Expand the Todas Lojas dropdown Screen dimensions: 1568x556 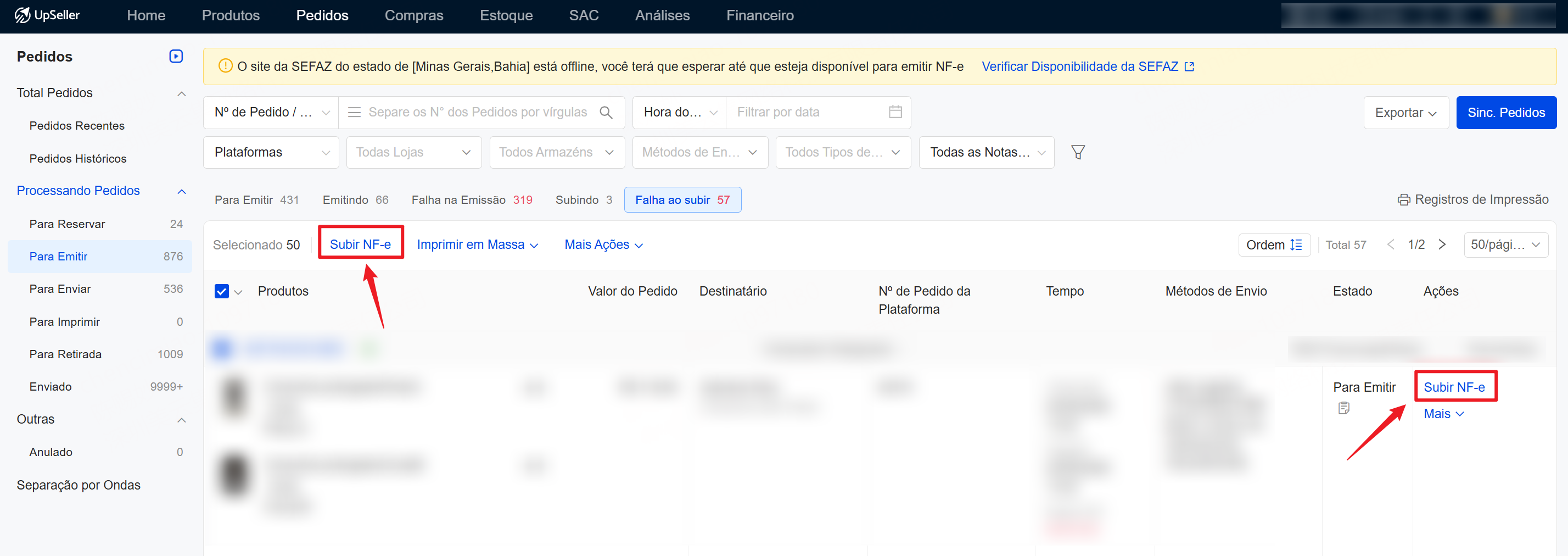coord(414,152)
